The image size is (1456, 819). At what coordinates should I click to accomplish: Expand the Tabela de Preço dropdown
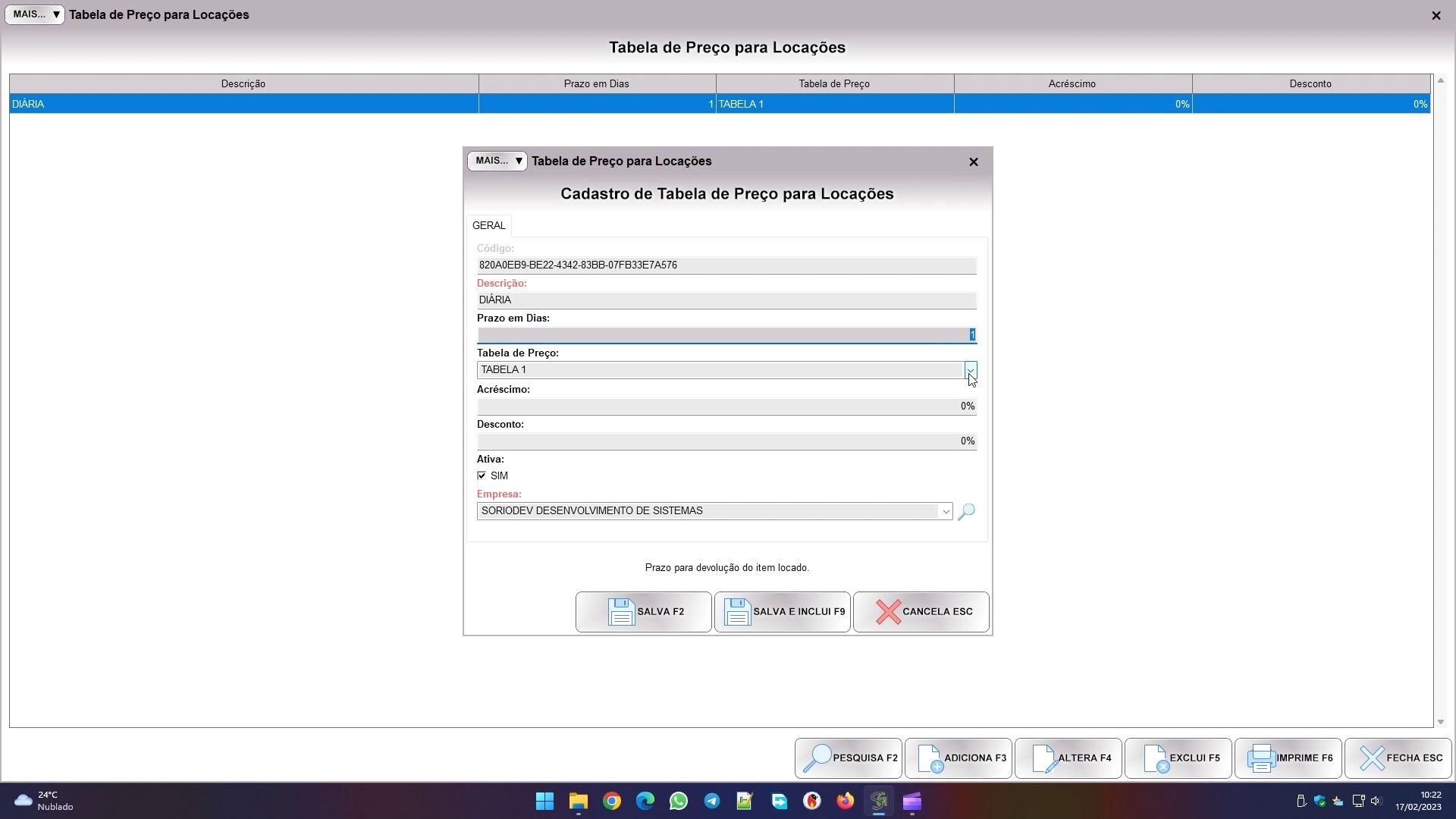click(x=970, y=370)
